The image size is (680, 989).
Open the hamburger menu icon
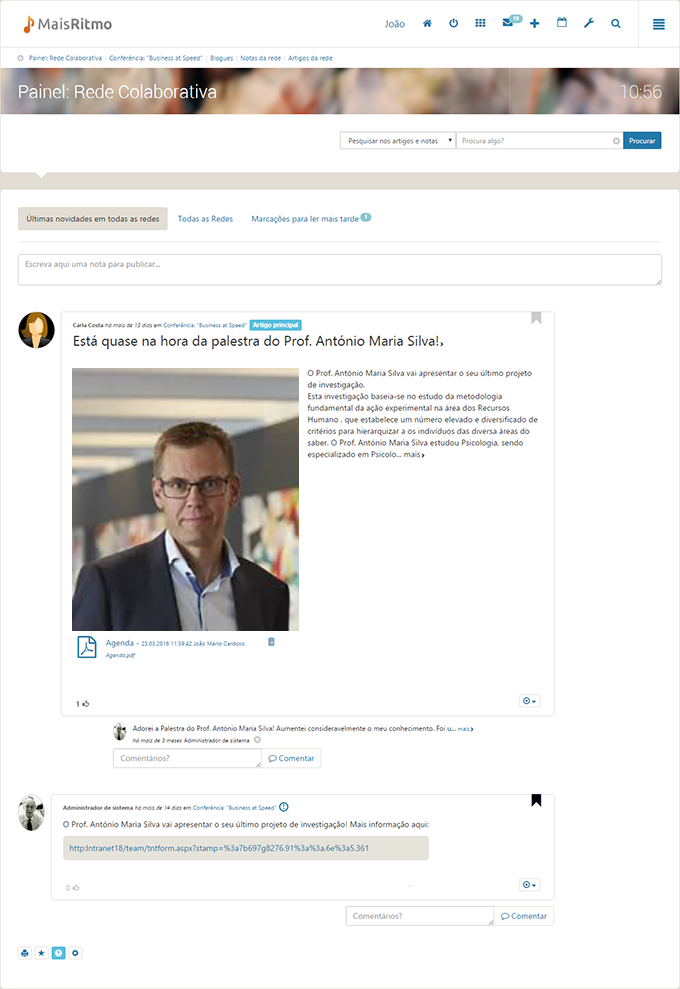click(x=659, y=24)
